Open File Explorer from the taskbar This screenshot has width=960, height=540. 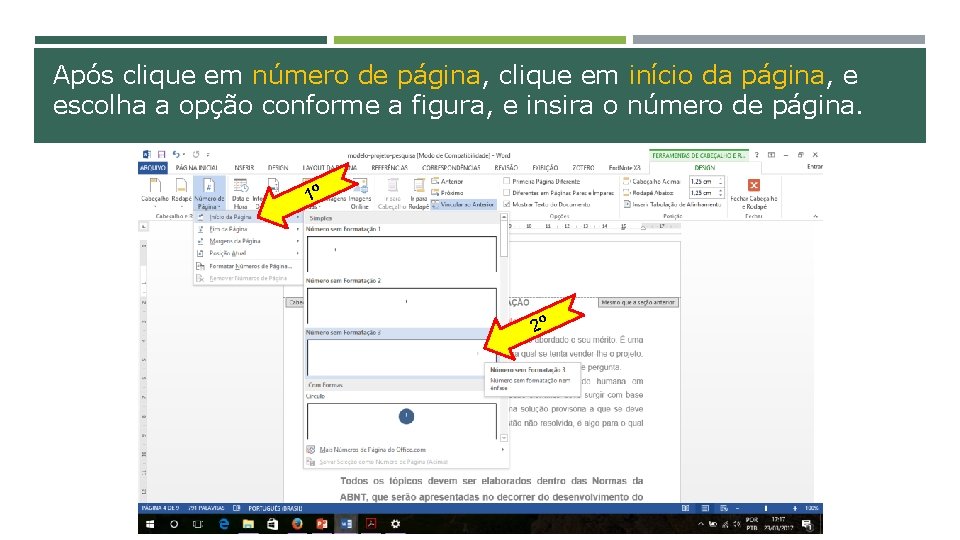coord(248,524)
